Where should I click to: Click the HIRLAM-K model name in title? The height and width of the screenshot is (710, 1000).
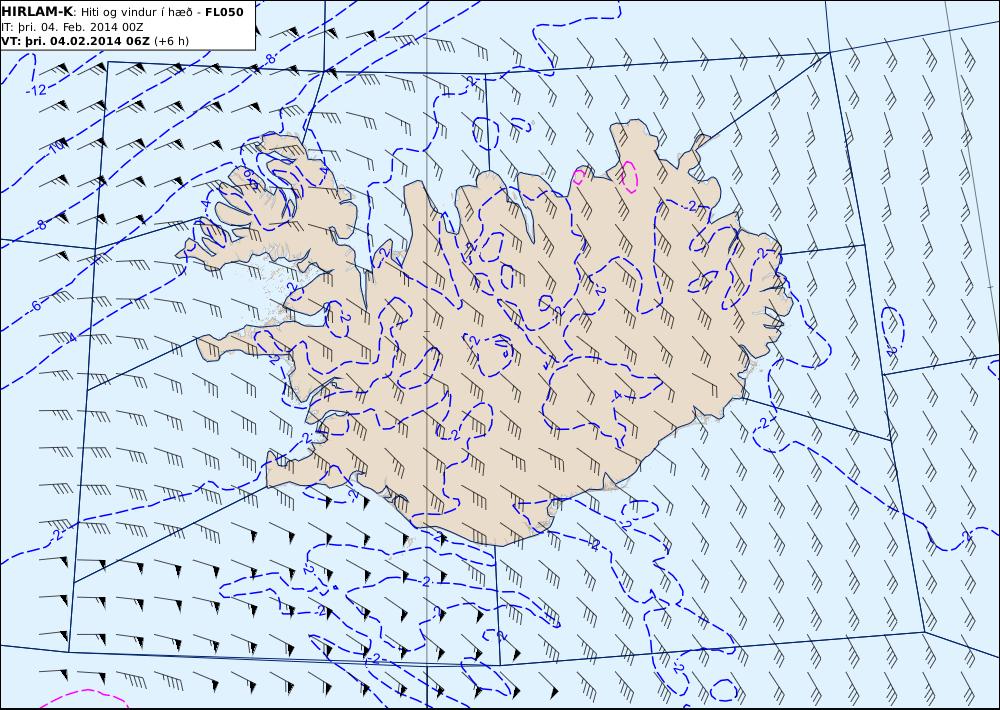point(38,12)
